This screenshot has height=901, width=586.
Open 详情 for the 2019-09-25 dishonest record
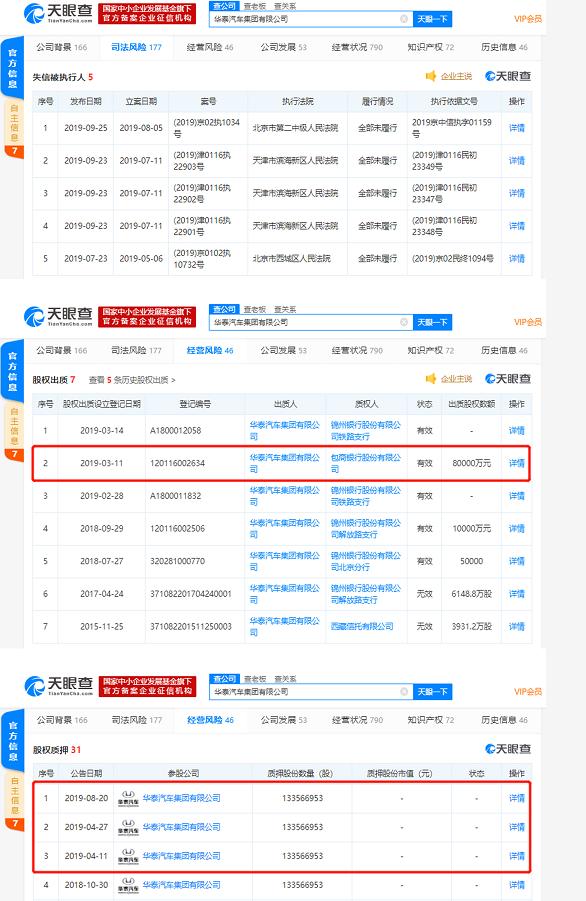[x=517, y=128]
